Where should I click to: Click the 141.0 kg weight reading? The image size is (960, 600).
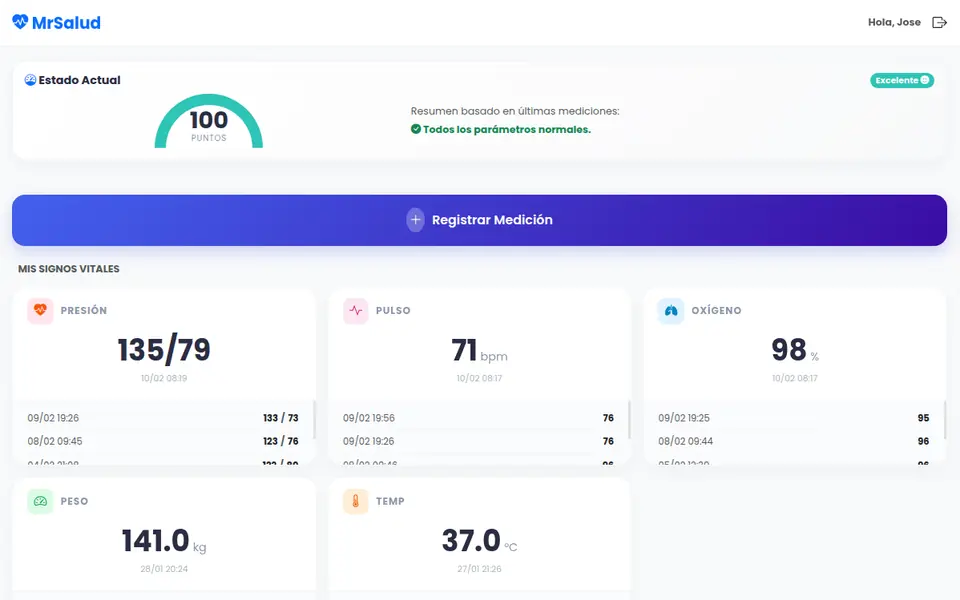click(164, 541)
